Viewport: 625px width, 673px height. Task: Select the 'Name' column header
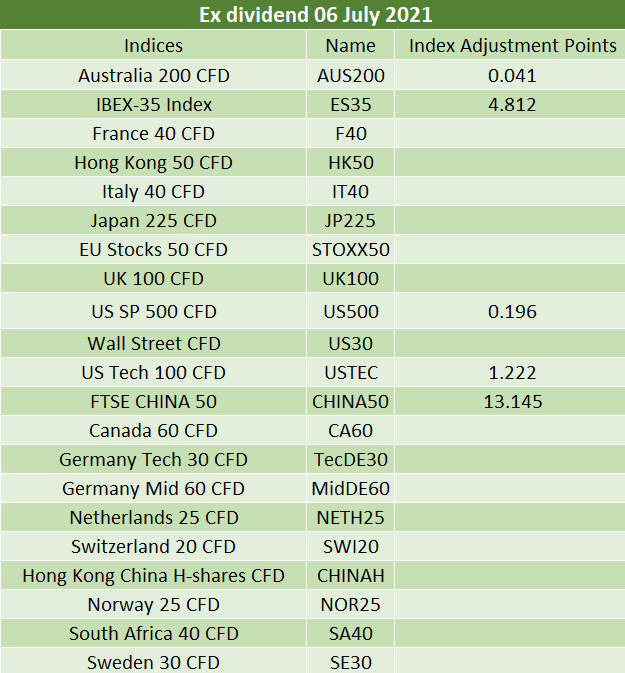click(x=350, y=45)
